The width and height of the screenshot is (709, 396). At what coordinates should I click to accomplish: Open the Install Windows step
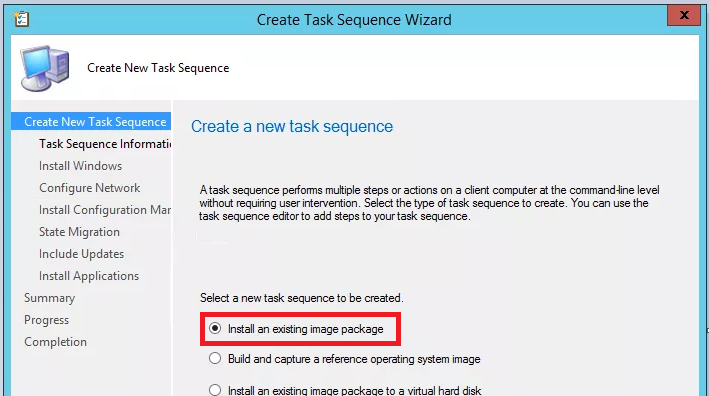(80, 166)
